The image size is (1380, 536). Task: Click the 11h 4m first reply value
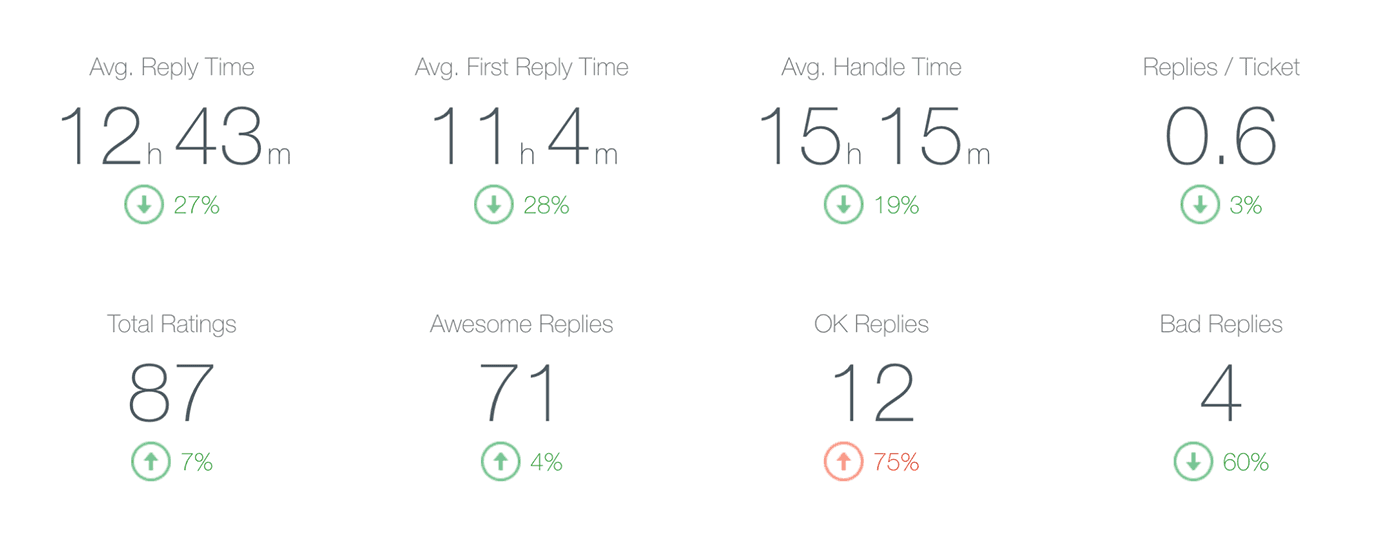523,137
